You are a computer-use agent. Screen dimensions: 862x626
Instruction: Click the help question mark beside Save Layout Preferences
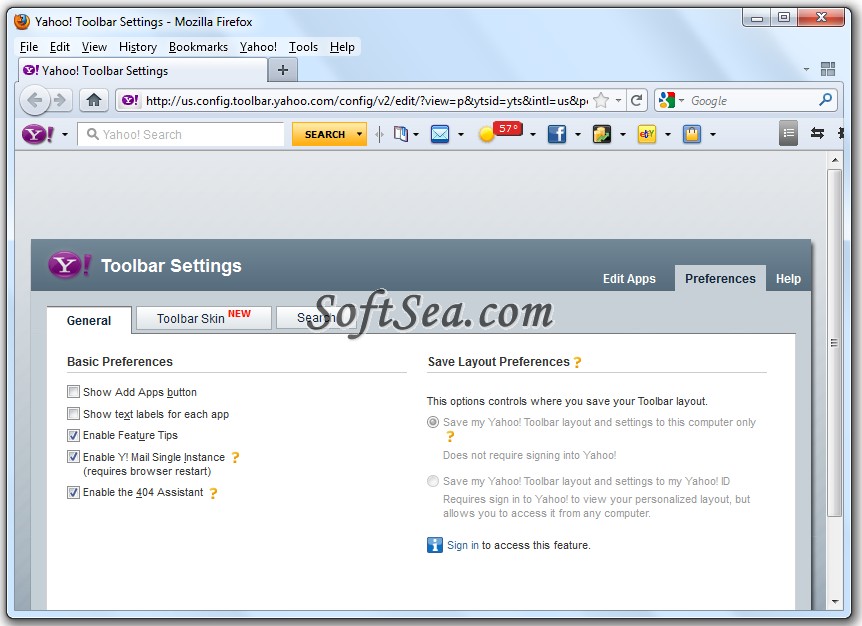[577, 362]
